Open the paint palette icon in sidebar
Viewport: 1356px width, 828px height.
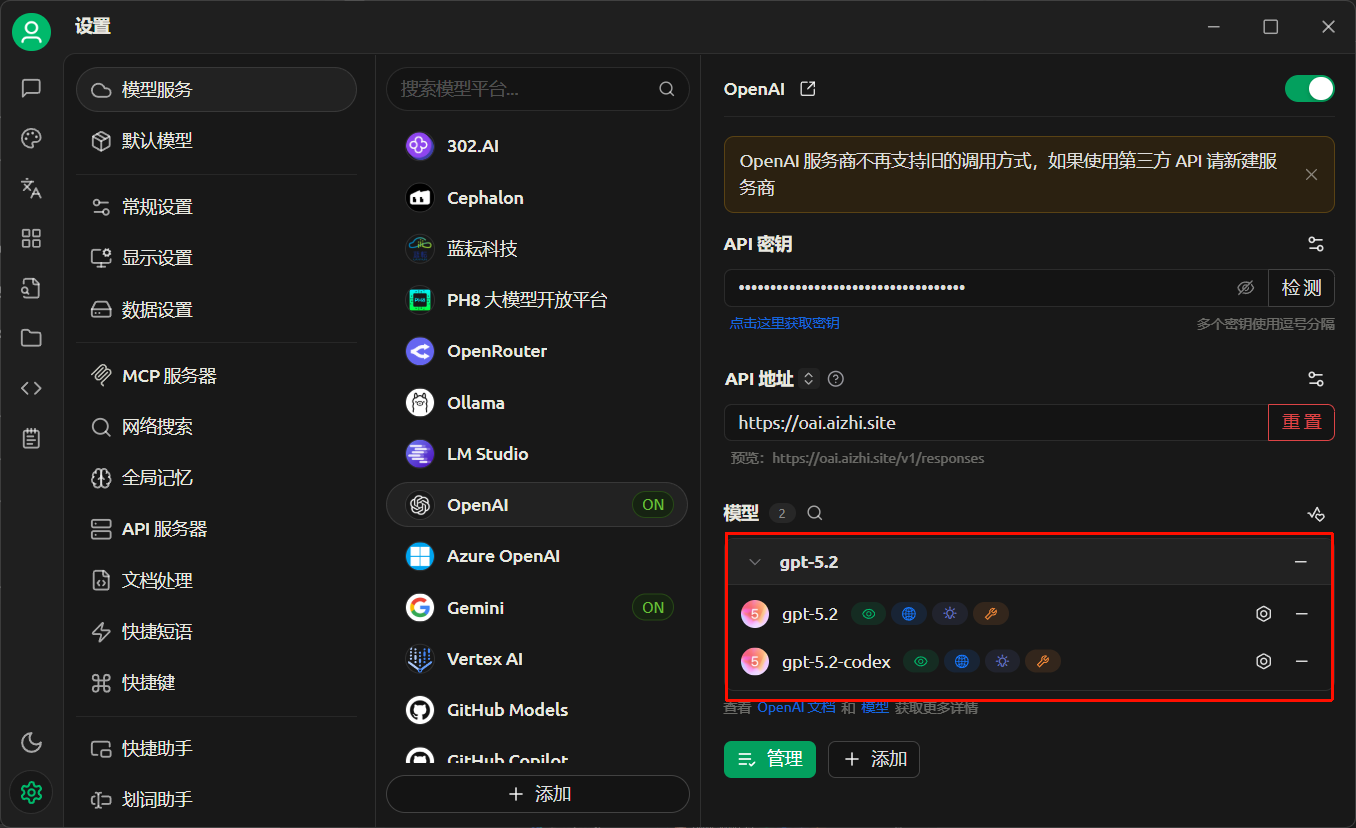pyautogui.click(x=31, y=138)
